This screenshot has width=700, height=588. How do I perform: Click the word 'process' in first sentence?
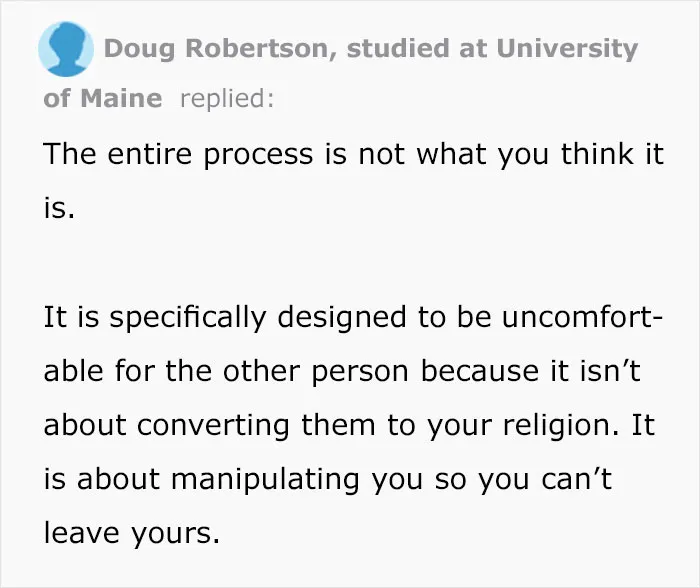click(258, 156)
